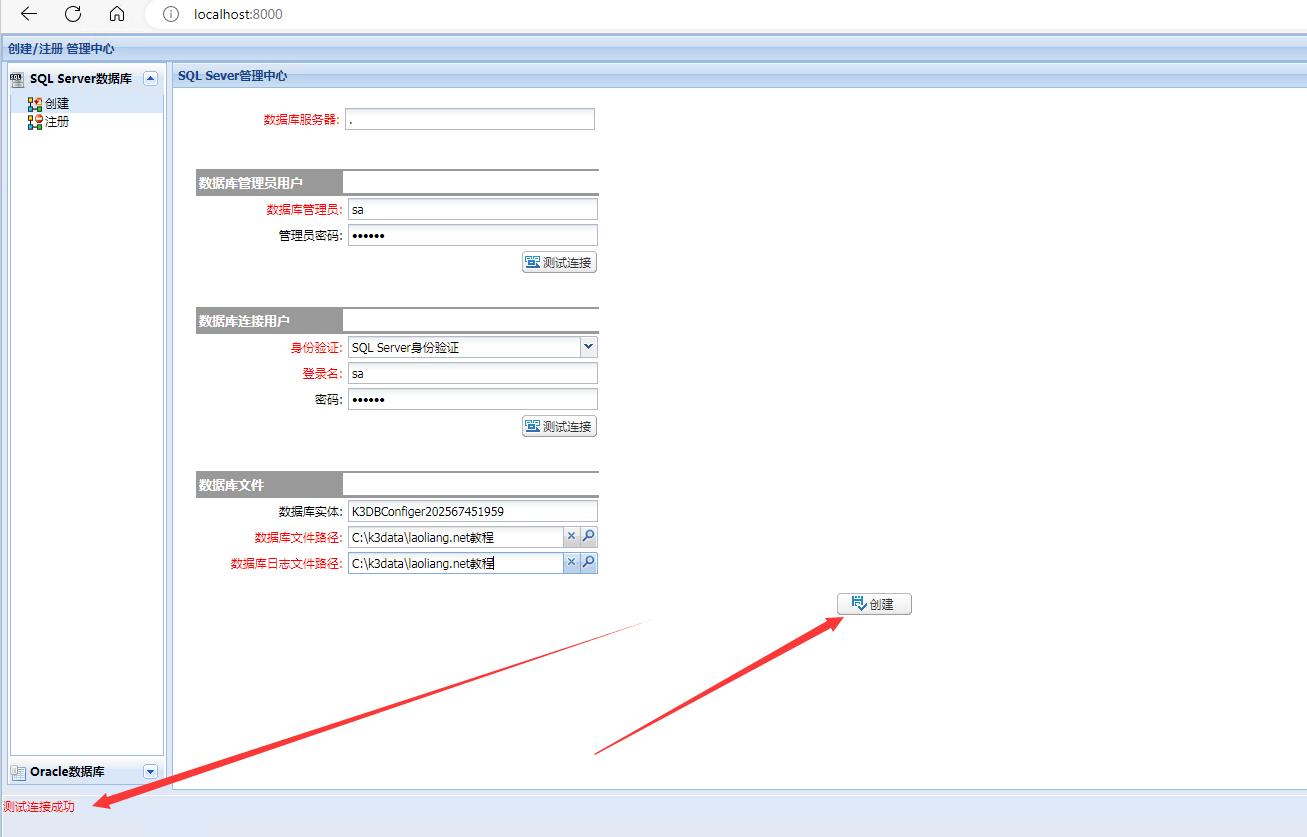The height and width of the screenshot is (837, 1307).
Task: Click the 创建 tree node icon
Action: tap(35, 103)
